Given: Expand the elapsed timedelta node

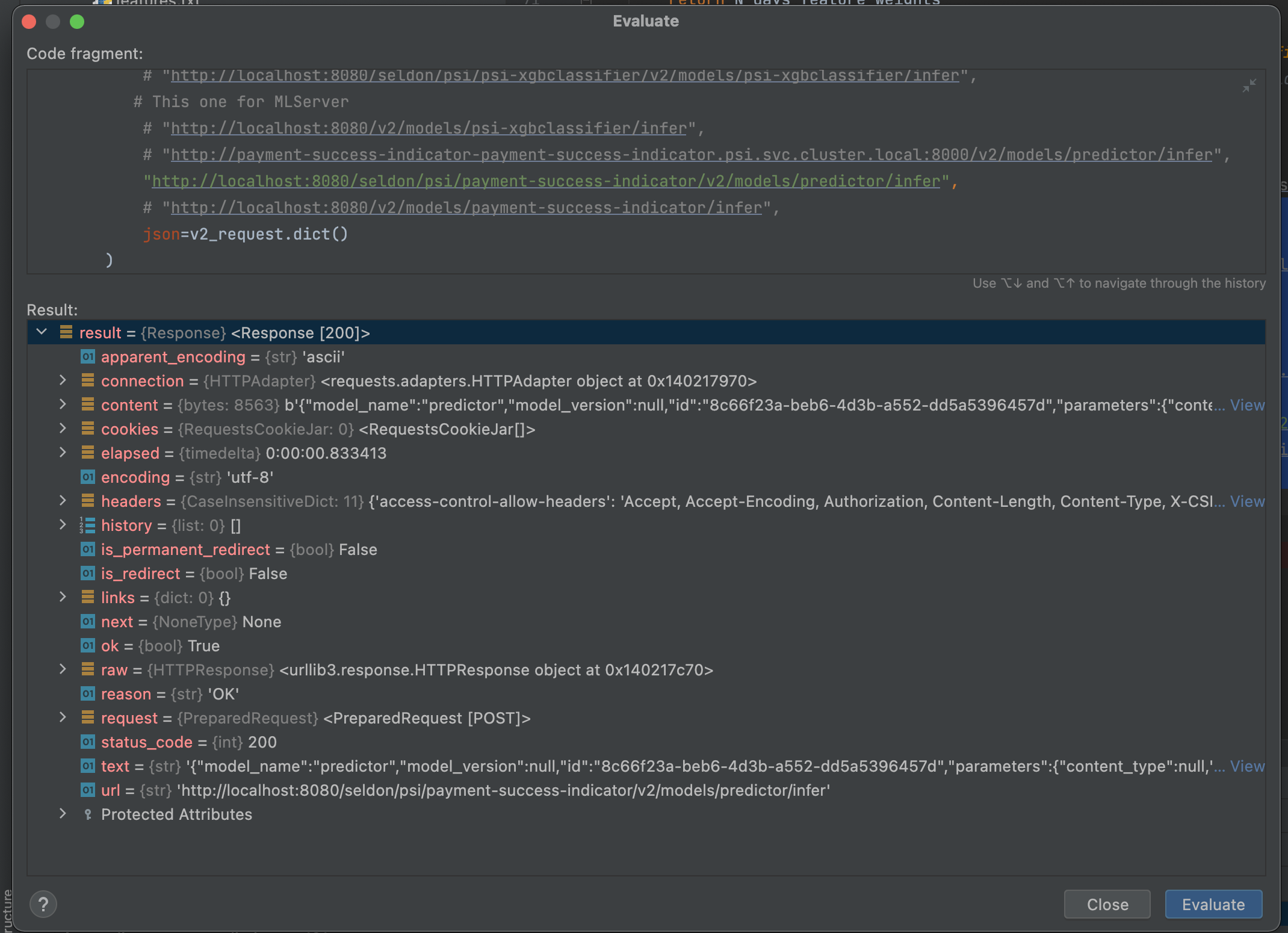Looking at the screenshot, I should (x=63, y=453).
